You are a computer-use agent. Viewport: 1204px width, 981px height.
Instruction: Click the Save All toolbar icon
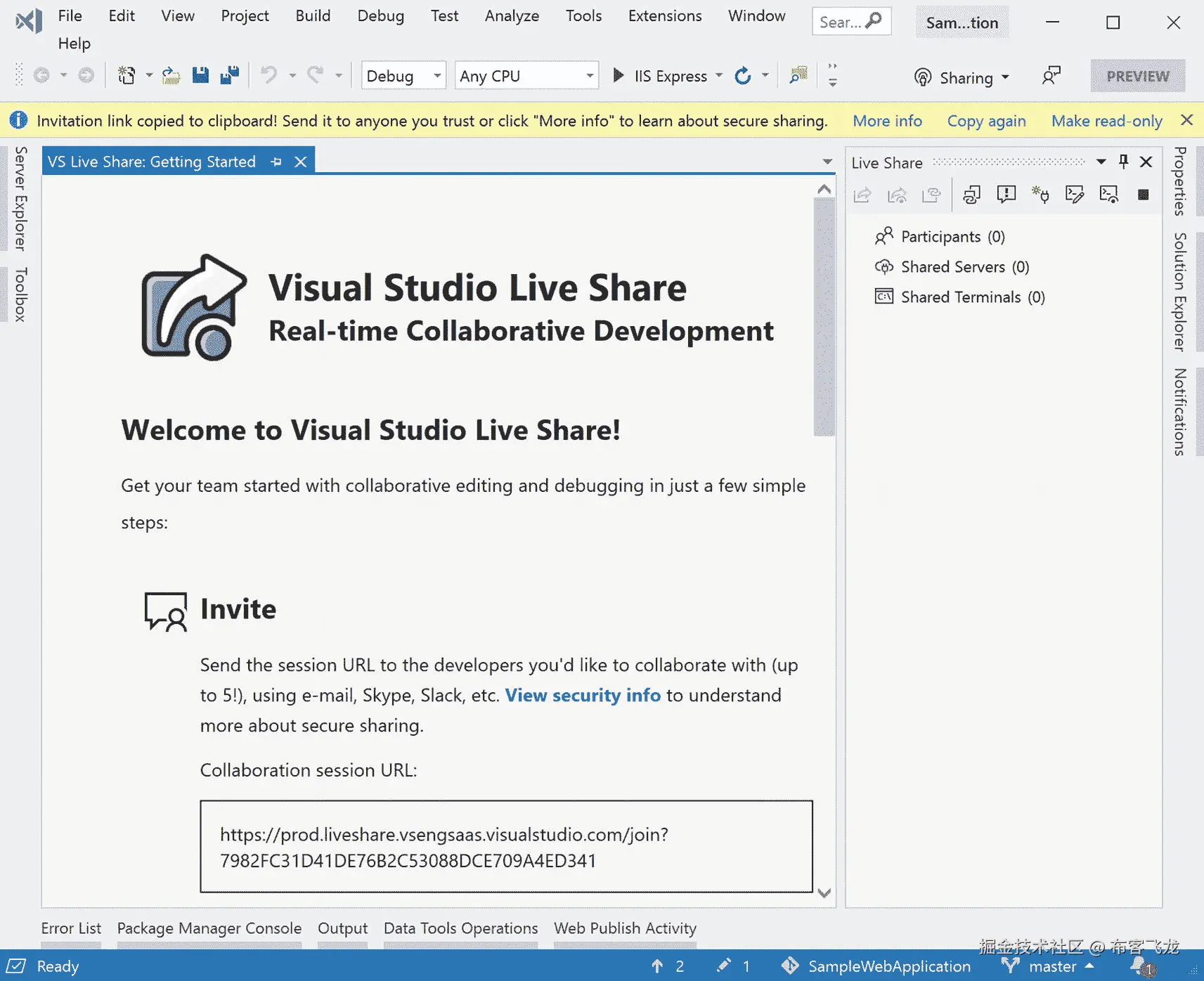click(229, 75)
